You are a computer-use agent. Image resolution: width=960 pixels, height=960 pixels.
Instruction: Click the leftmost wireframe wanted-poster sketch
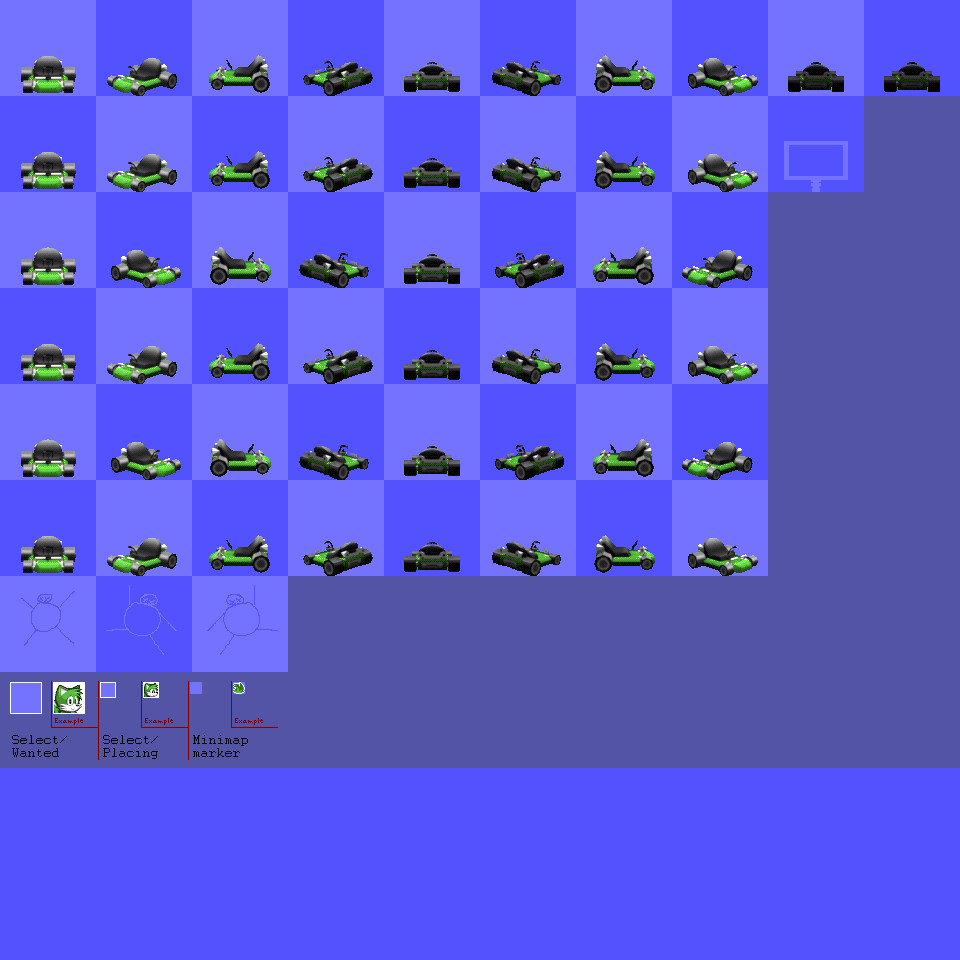47,620
